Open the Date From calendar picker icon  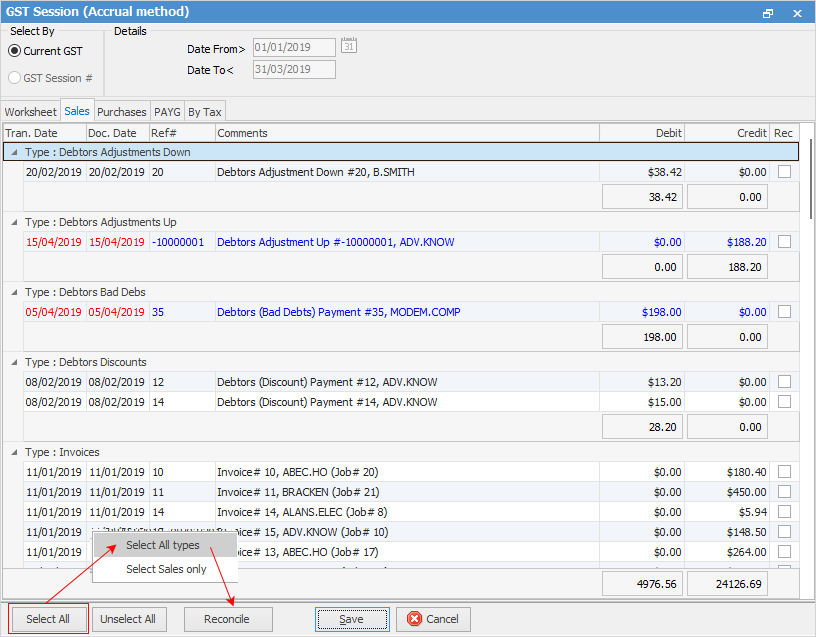[349, 46]
